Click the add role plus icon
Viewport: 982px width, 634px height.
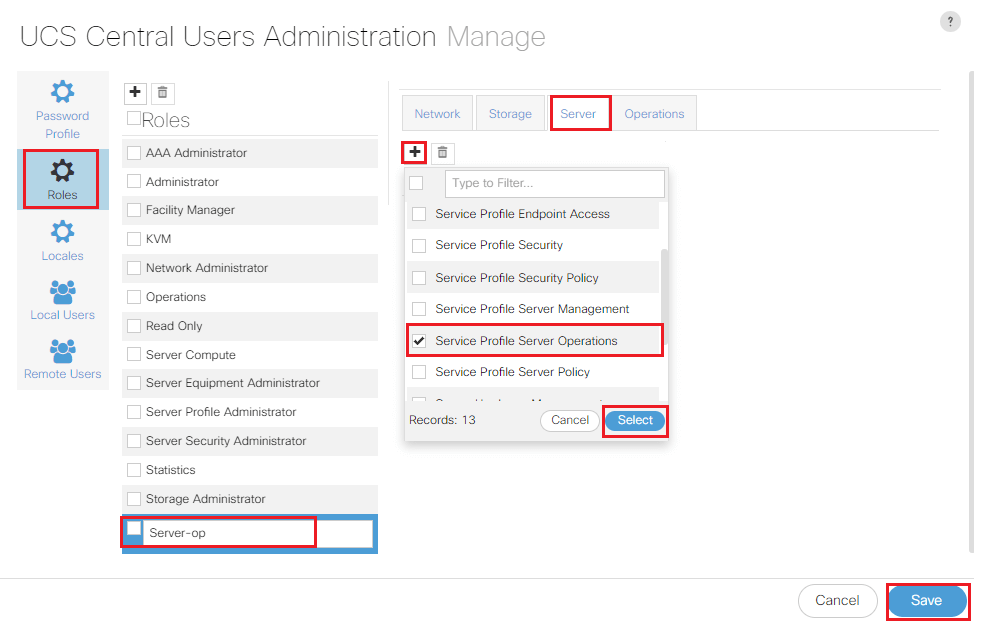click(135, 93)
